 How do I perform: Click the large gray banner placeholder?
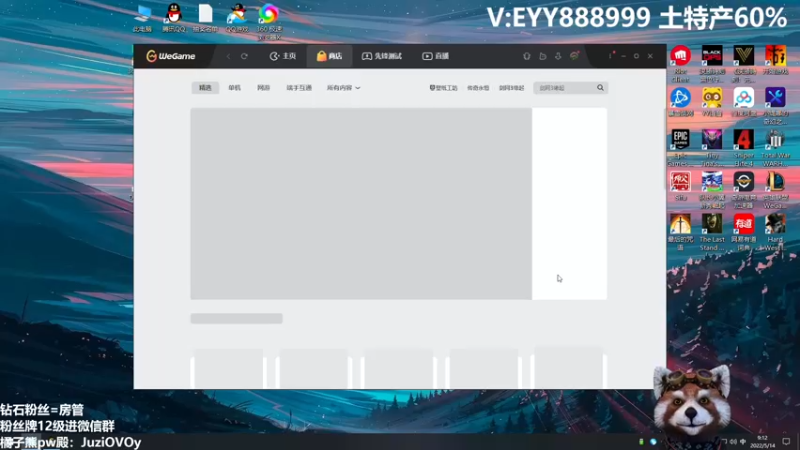(361, 204)
